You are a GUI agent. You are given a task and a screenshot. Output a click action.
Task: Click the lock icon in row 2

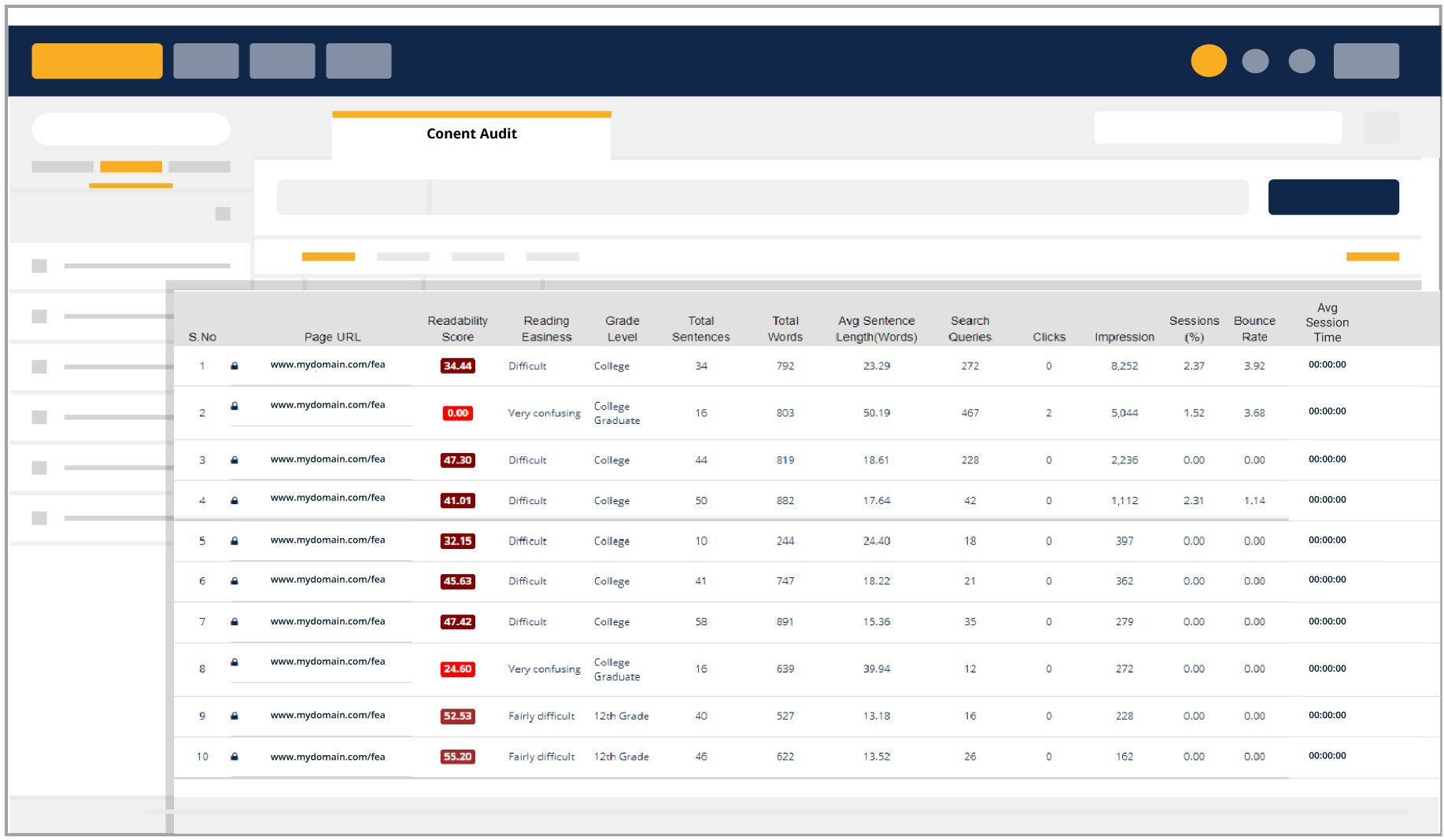pyautogui.click(x=234, y=406)
